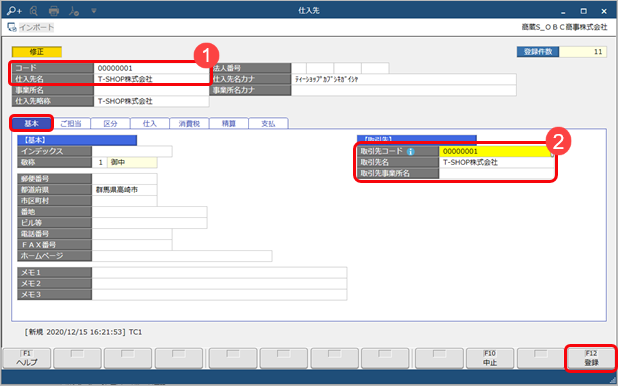The width and height of the screenshot is (618, 386).
Task: Click the メモ2 input field
Action: (220, 283)
